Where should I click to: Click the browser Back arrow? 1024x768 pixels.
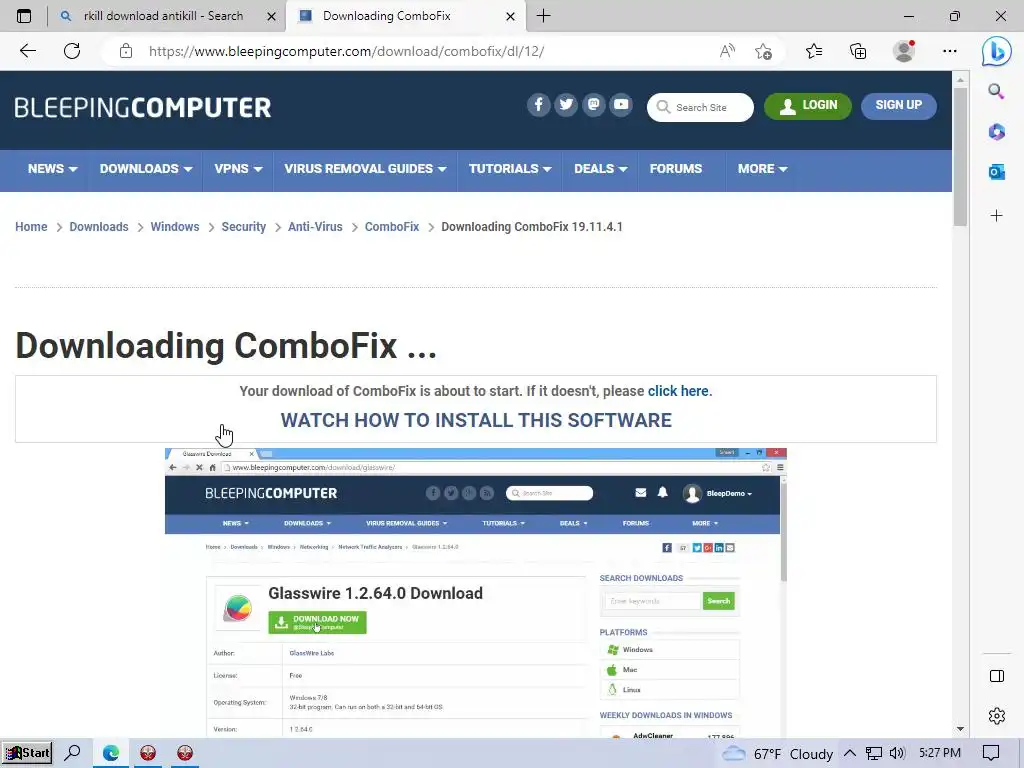(27, 51)
